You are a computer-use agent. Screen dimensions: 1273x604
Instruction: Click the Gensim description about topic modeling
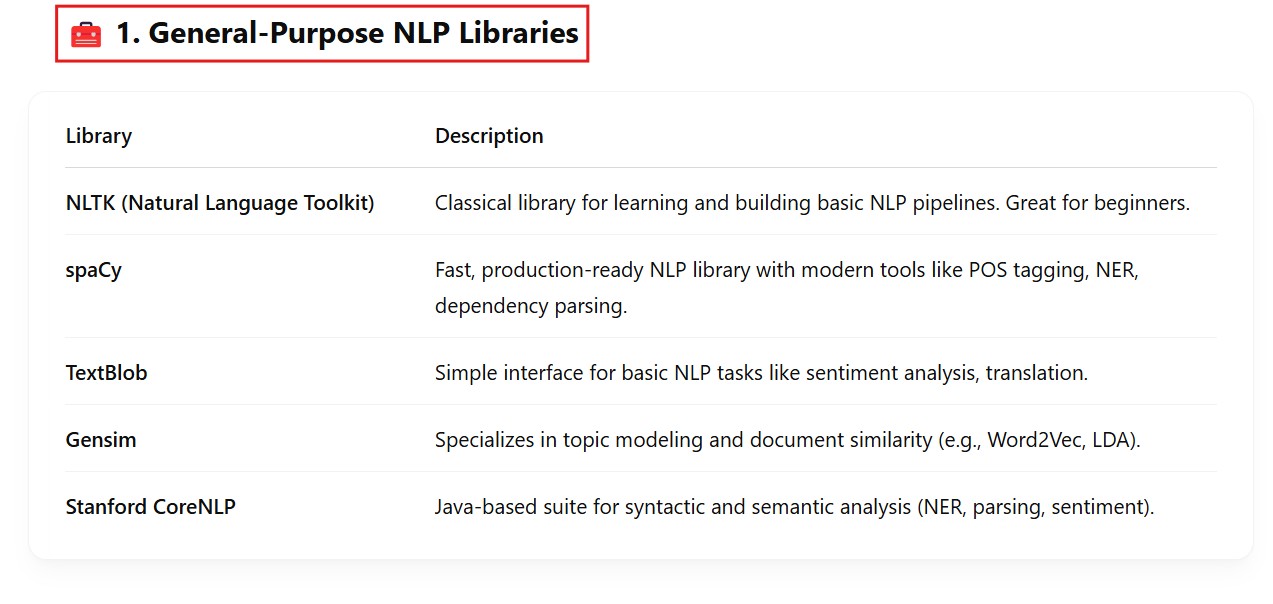tap(787, 440)
